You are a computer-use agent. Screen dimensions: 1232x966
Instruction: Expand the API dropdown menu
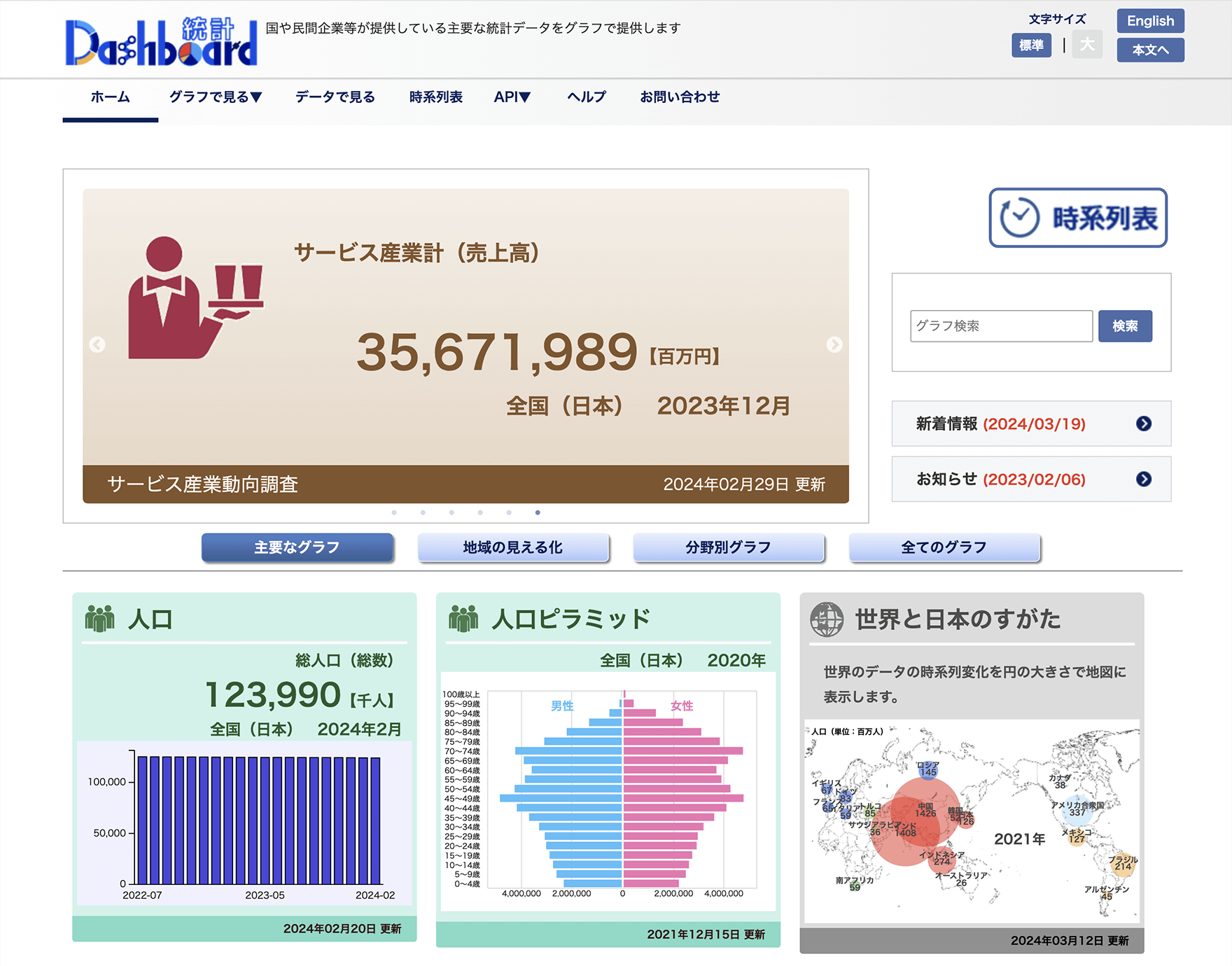512,97
